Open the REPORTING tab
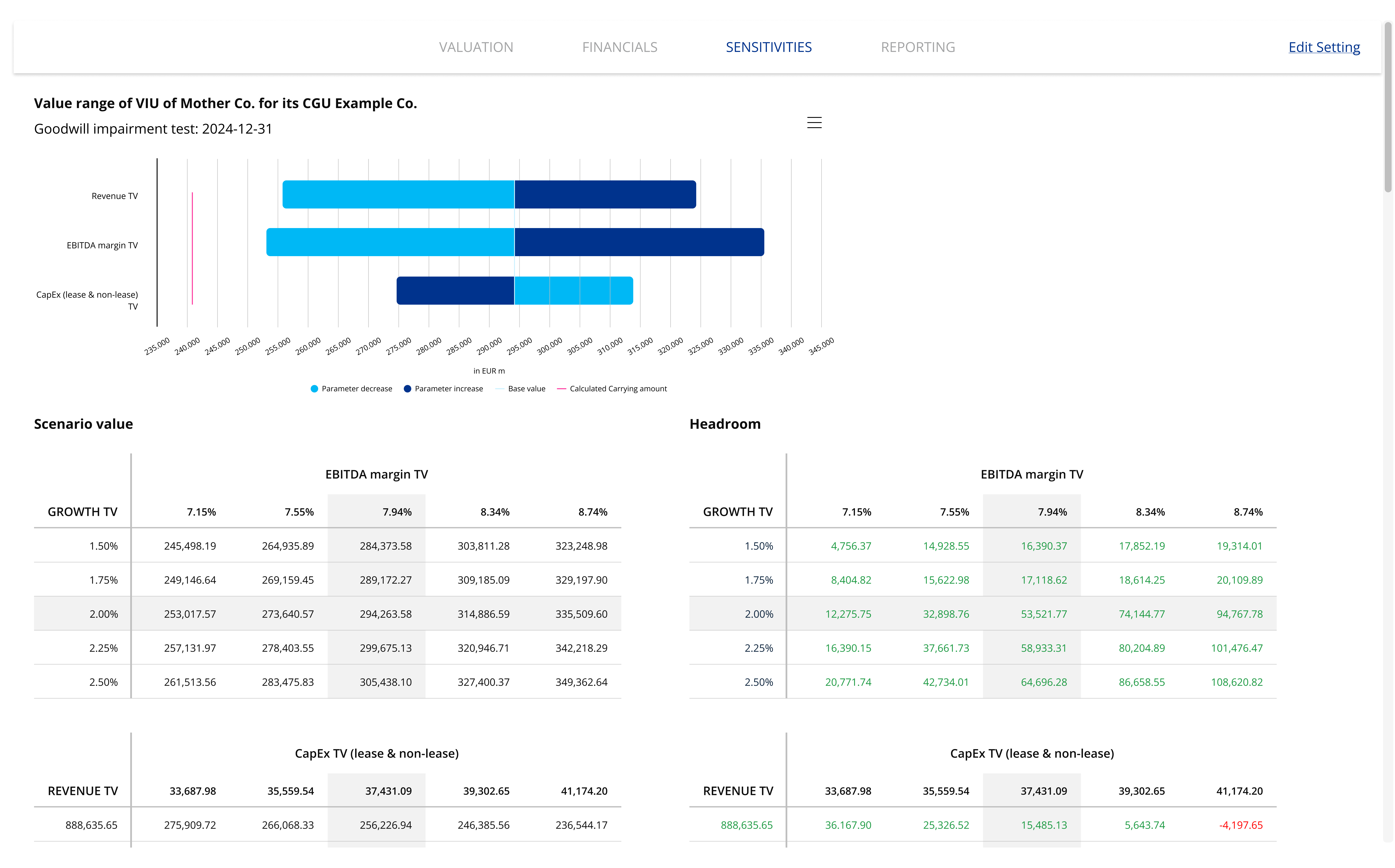The image size is (1395, 868). (918, 47)
